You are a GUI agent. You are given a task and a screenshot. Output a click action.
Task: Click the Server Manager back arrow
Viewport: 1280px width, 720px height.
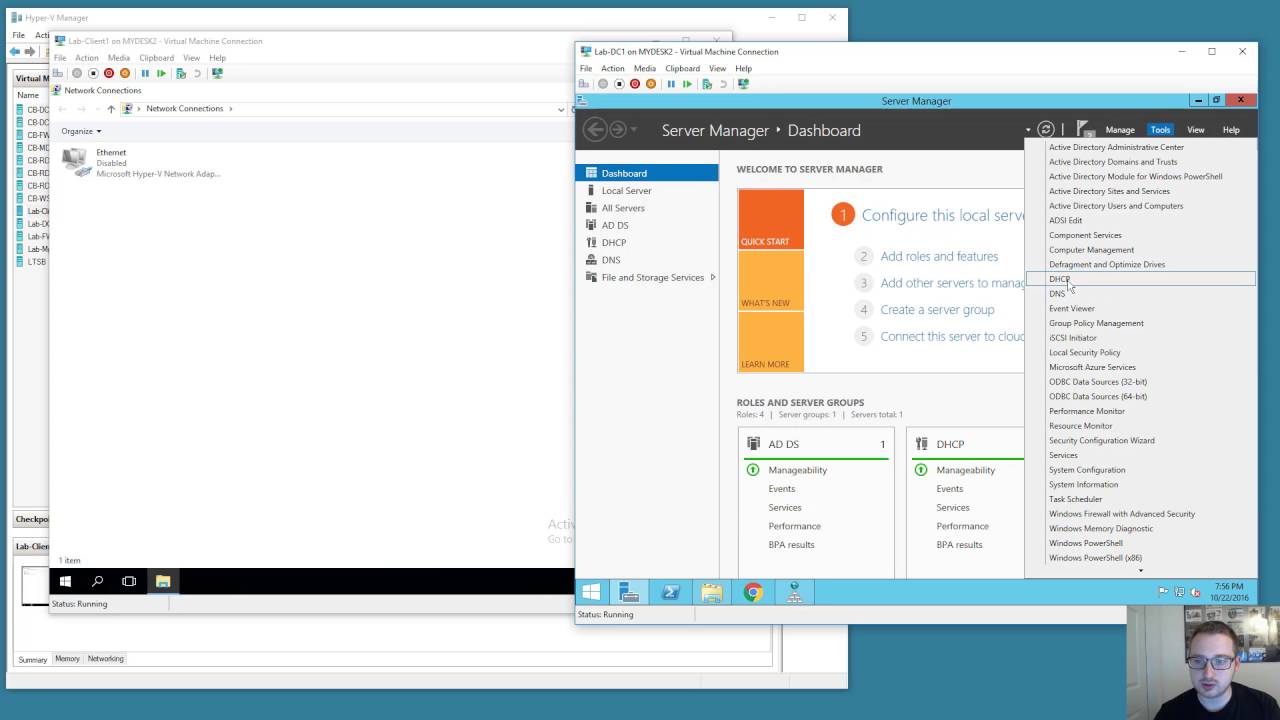pos(595,129)
